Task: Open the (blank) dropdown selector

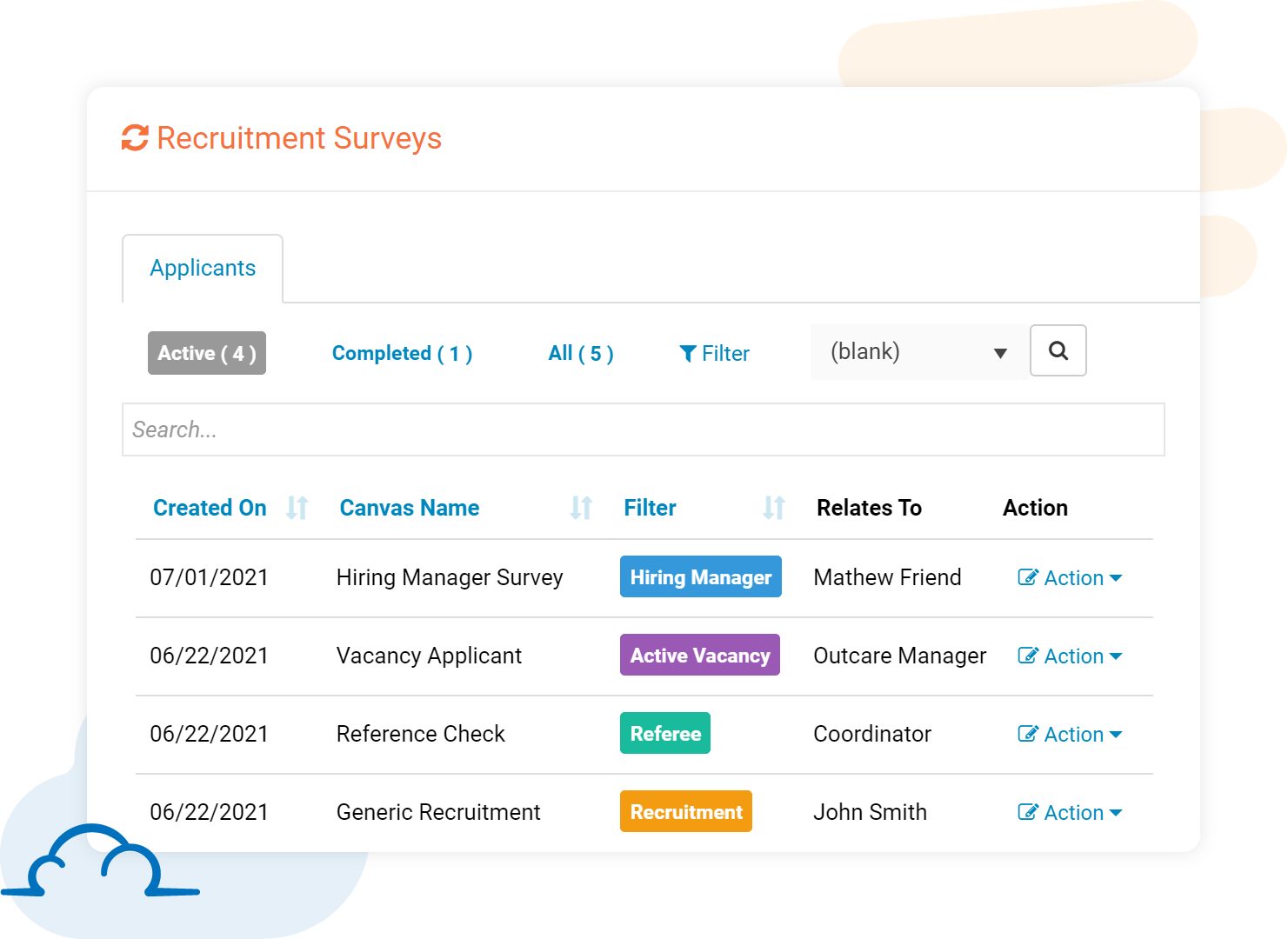Action: [918, 351]
